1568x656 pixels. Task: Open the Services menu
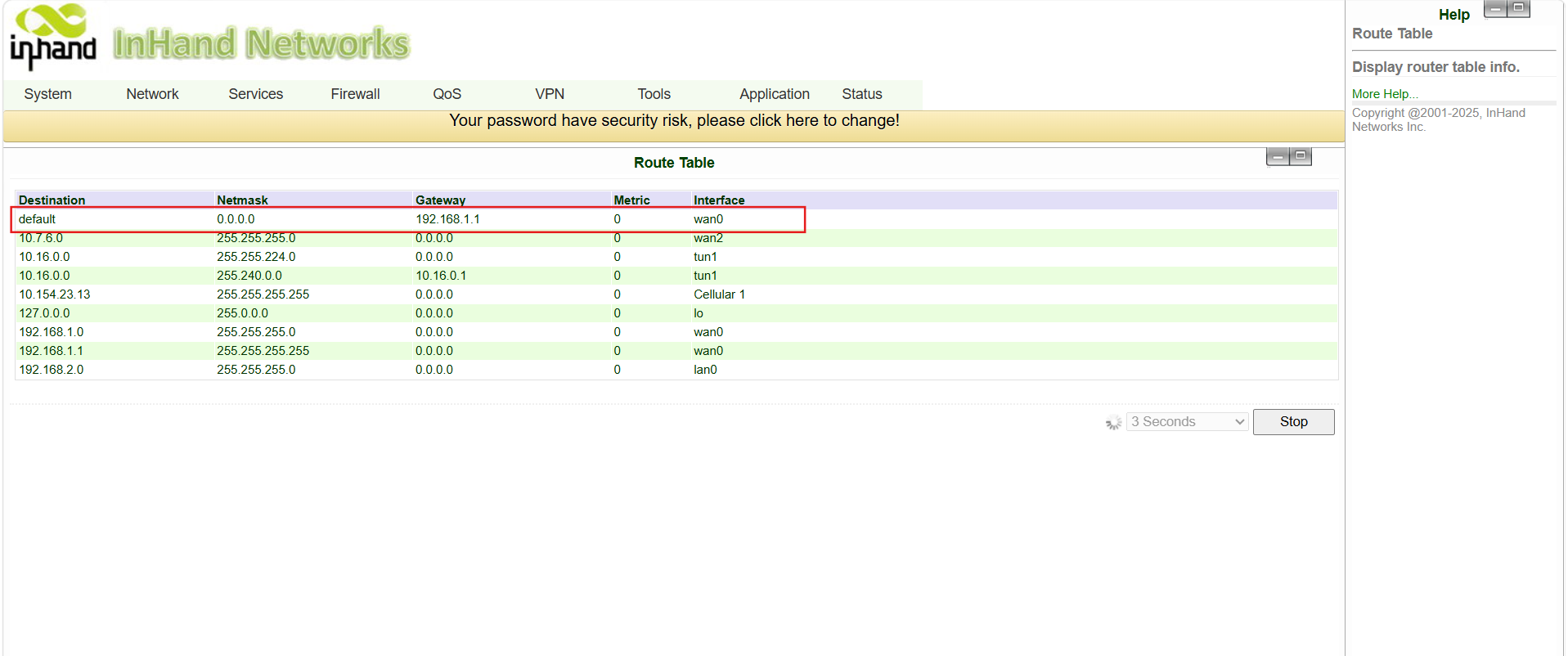tap(256, 94)
